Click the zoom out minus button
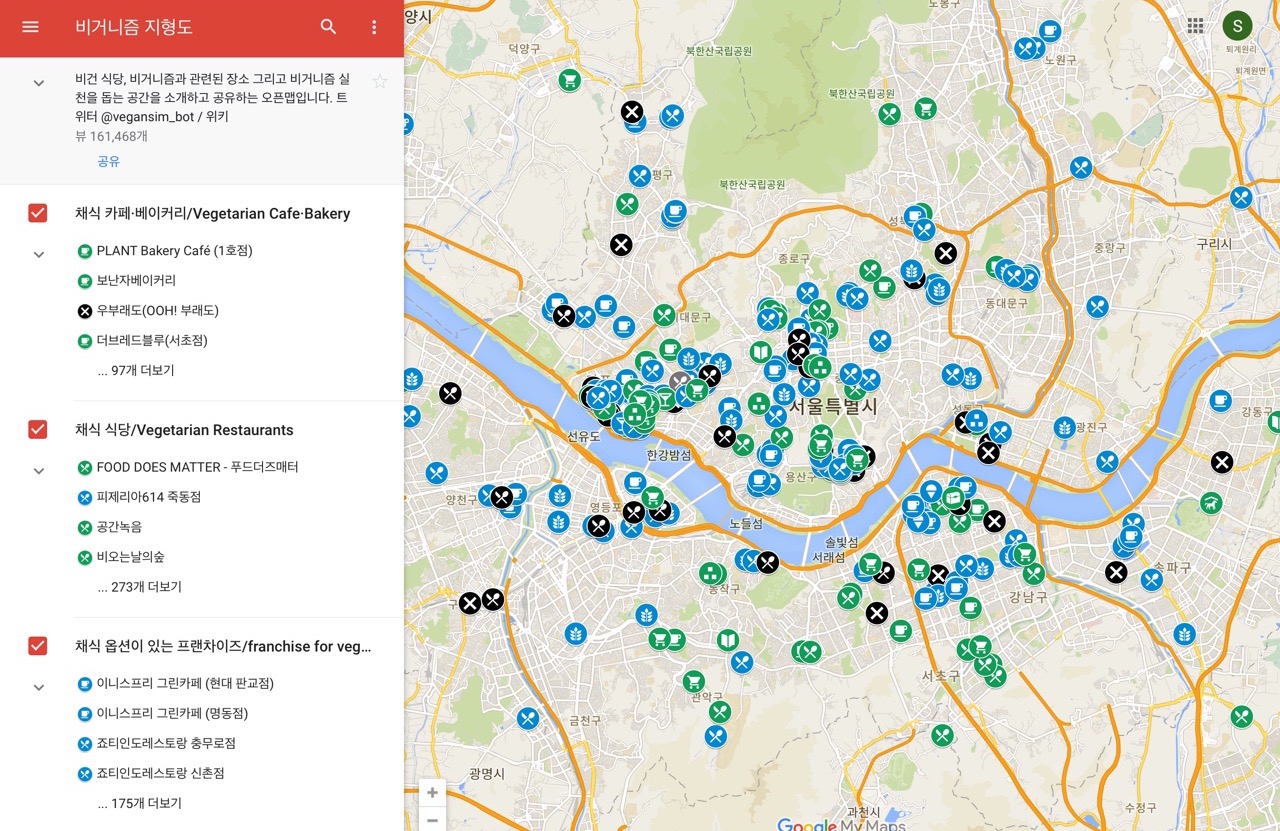 (x=432, y=820)
